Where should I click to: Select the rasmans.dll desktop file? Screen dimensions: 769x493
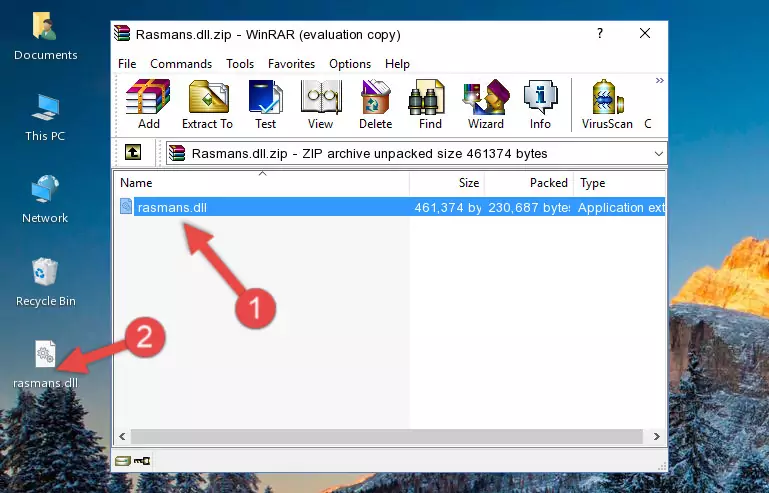[x=45, y=364]
